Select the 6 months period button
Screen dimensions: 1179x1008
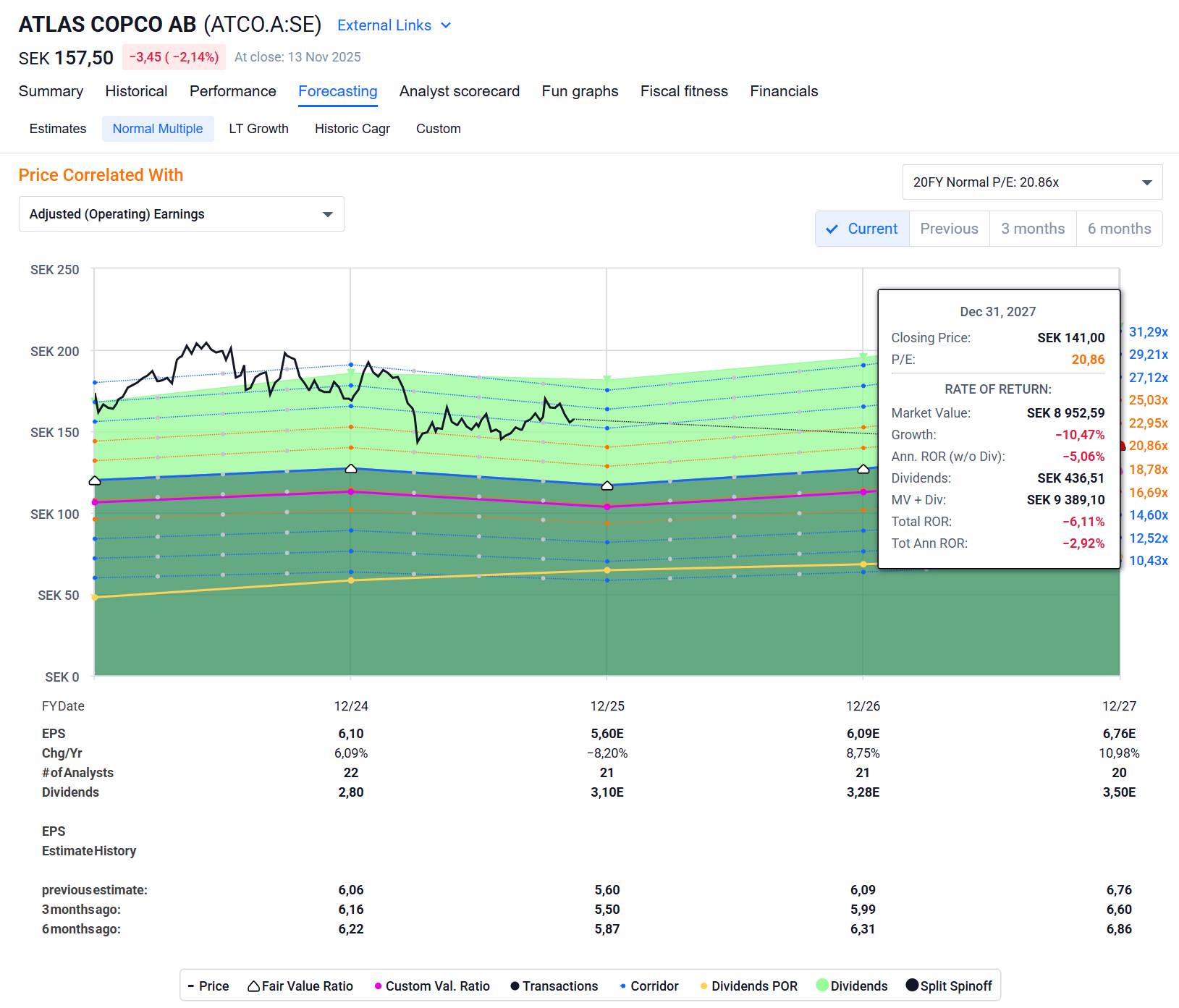pos(1119,229)
